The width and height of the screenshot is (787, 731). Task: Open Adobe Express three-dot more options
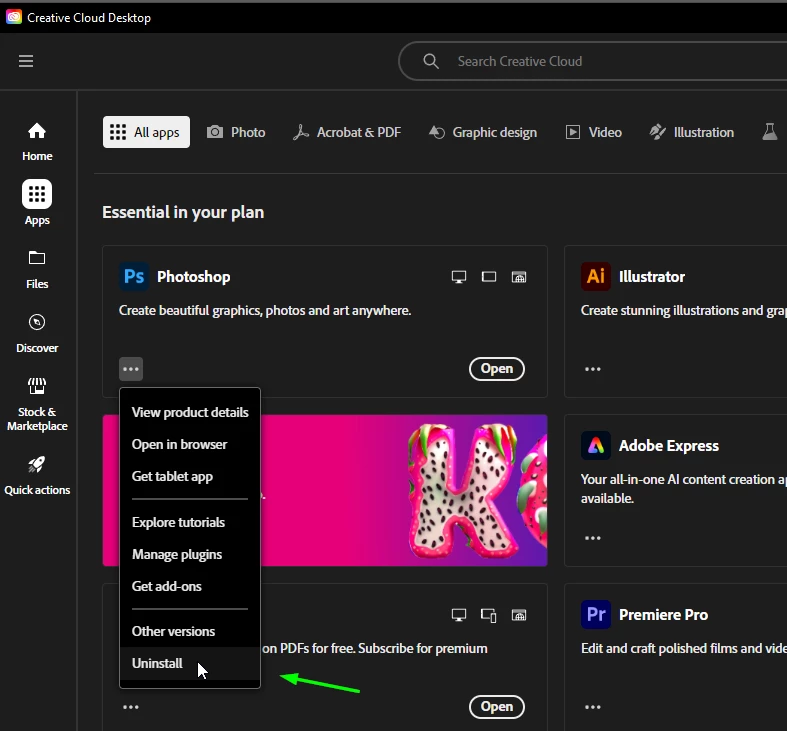[593, 538]
